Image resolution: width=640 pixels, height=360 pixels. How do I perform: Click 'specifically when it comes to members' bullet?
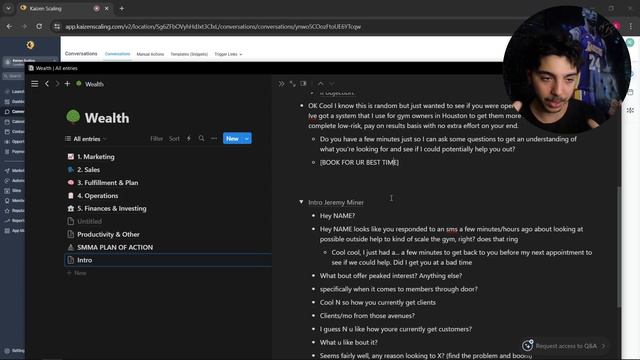398,289
